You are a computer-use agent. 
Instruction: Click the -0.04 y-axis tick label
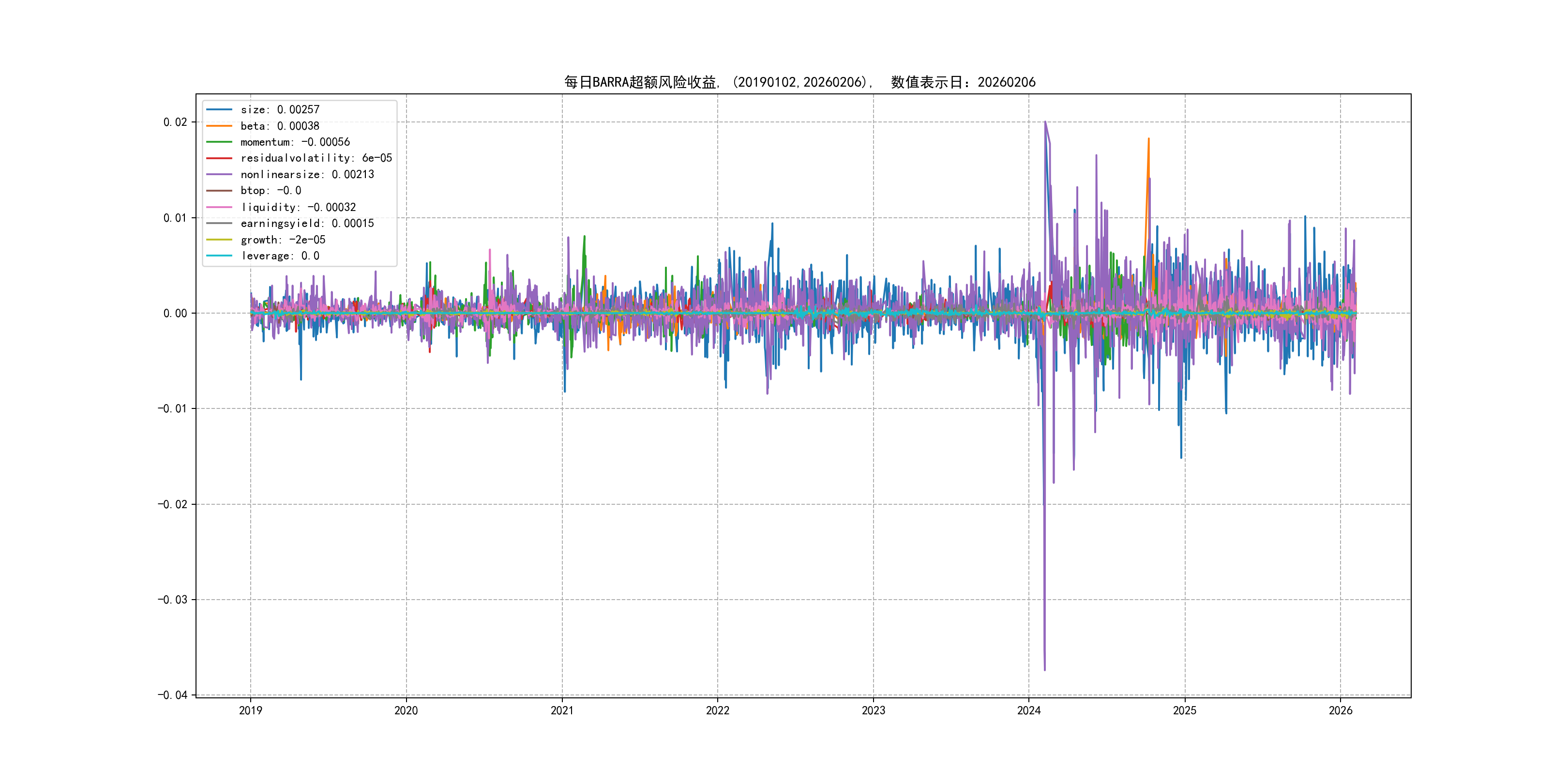click(x=172, y=695)
